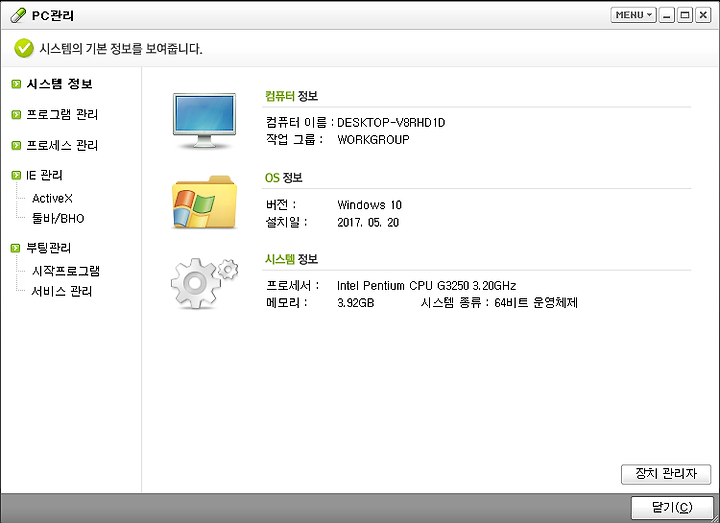Select 시스템 정보 in the sidebar
This screenshot has height=523, width=720.
point(60,84)
